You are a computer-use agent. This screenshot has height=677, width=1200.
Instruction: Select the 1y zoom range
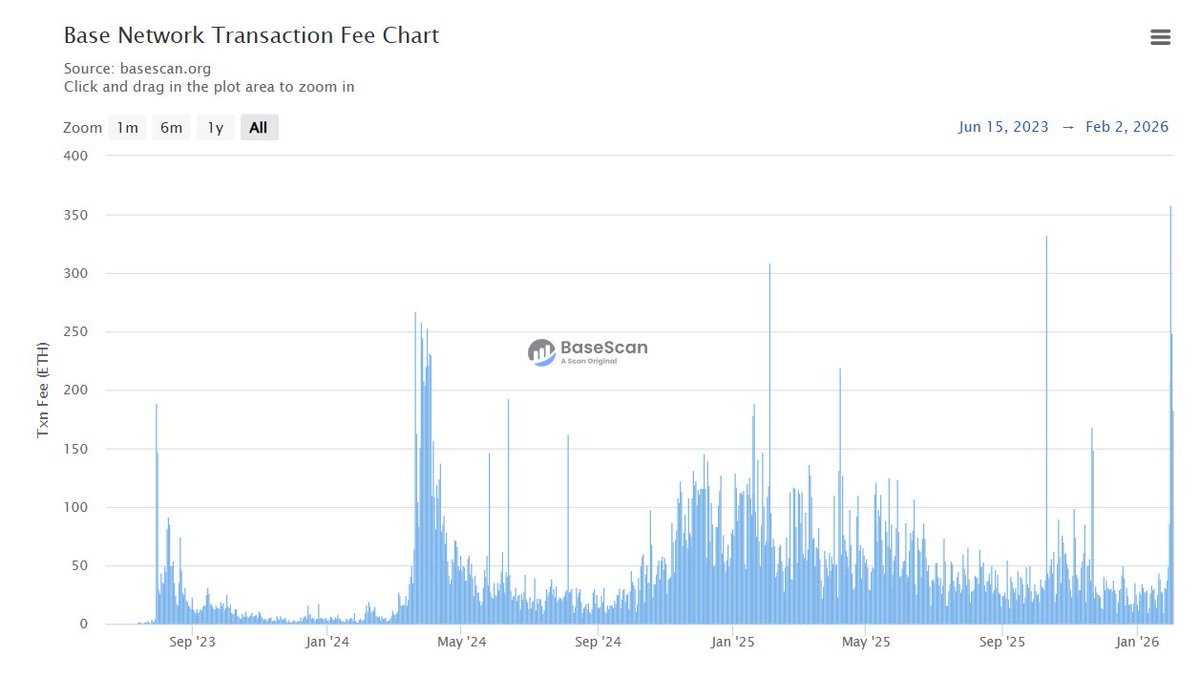pos(215,128)
